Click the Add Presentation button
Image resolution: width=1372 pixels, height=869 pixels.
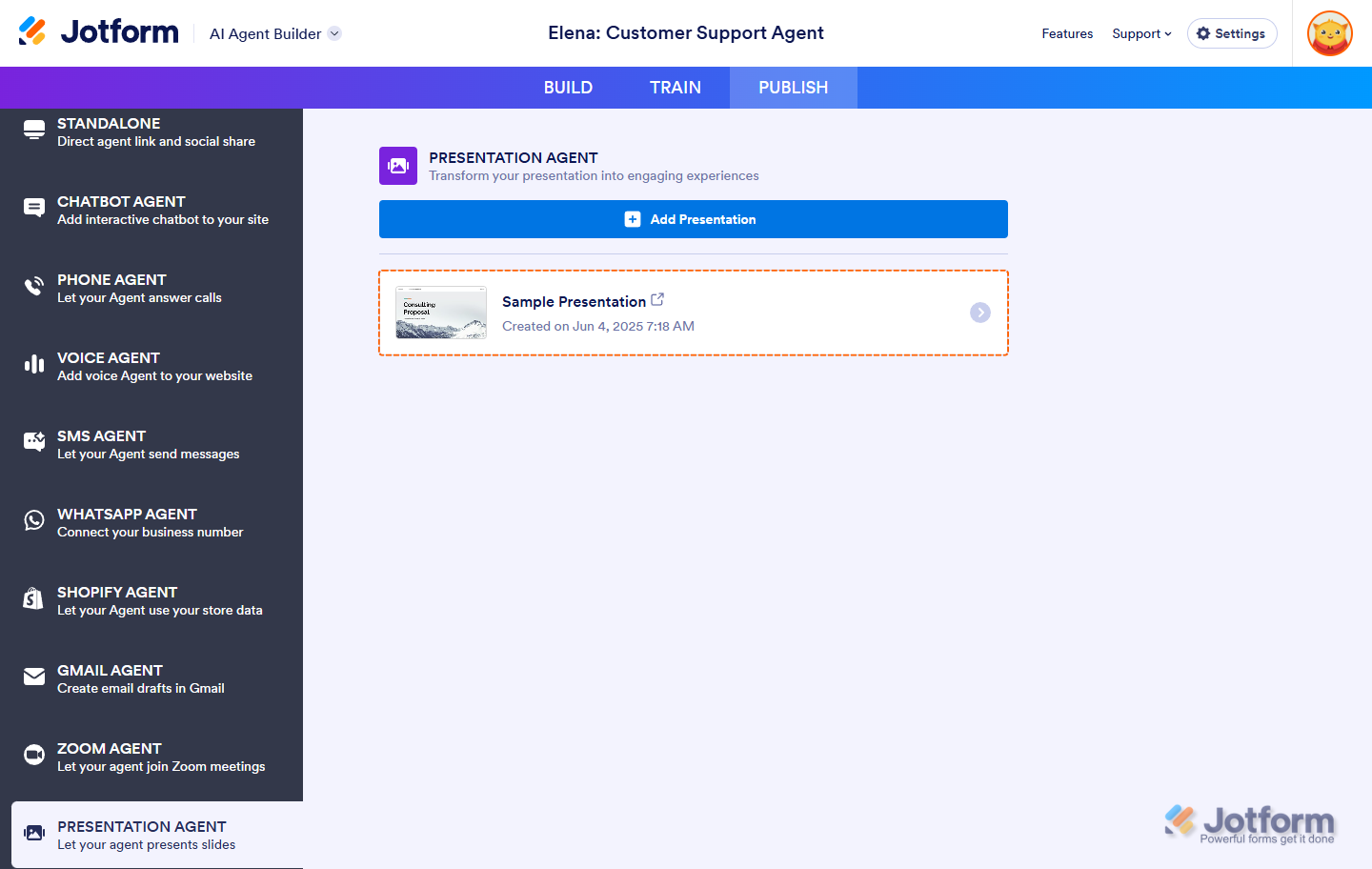point(693,219)
